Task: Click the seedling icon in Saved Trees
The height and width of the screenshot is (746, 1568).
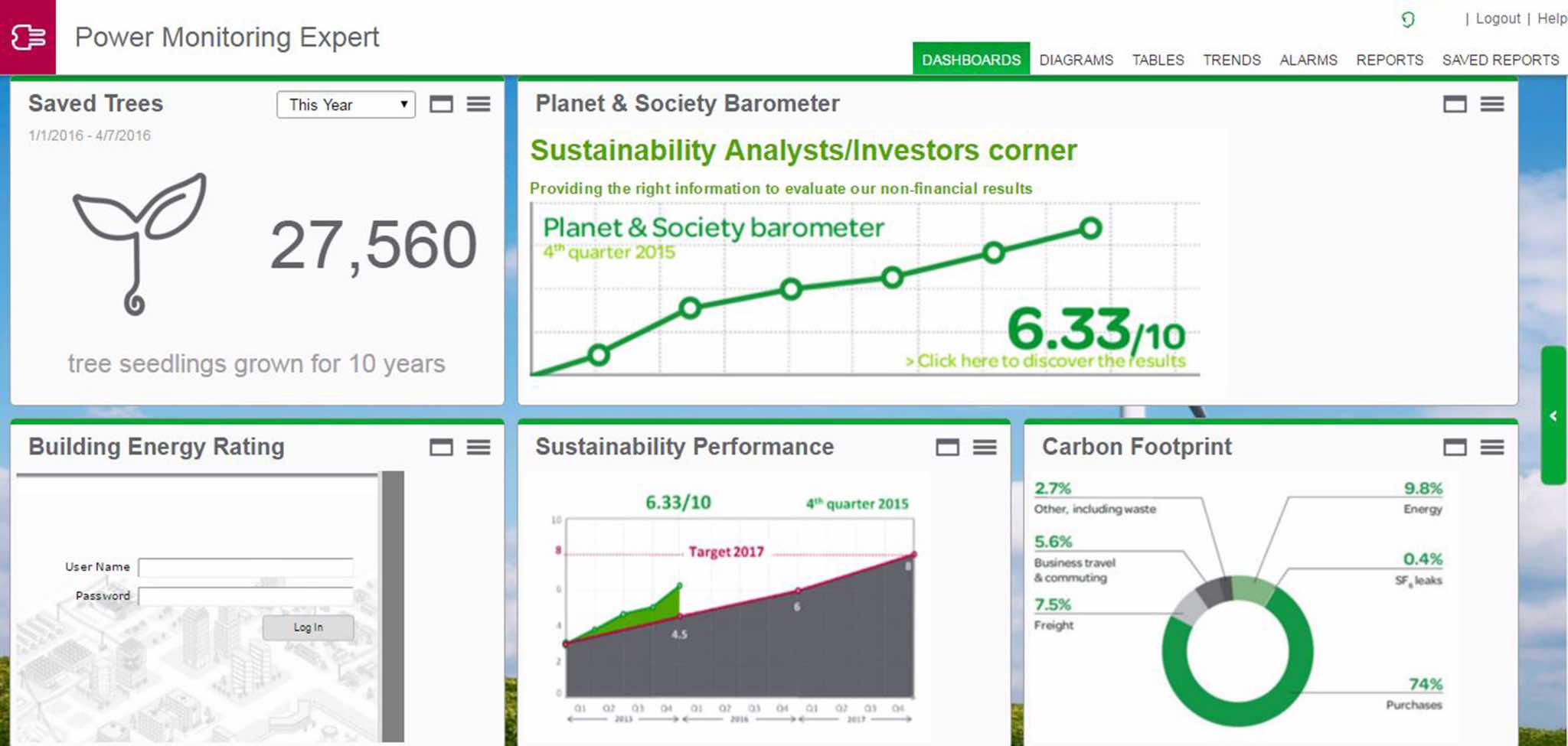Action: pyautogui.click(x=139, y=243)
